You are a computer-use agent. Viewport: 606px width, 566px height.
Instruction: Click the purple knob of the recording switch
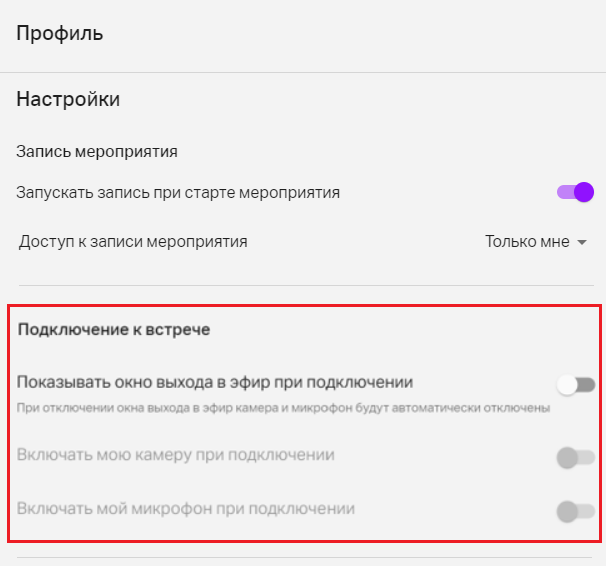click(584, 192)
